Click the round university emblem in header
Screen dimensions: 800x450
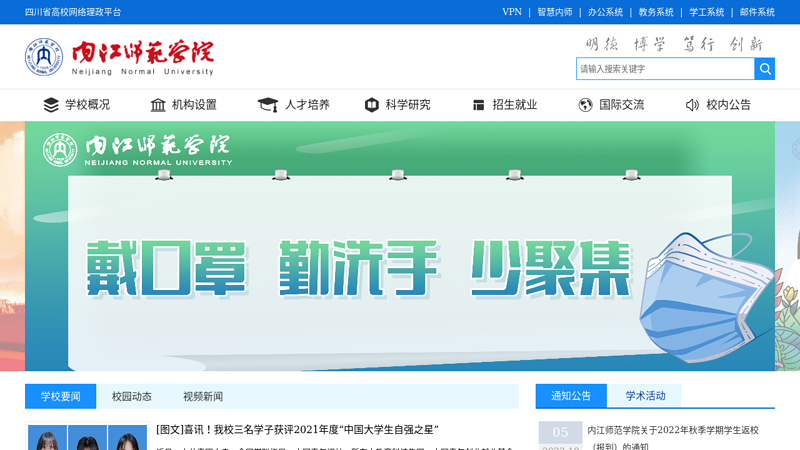click(x=44, y=57)
